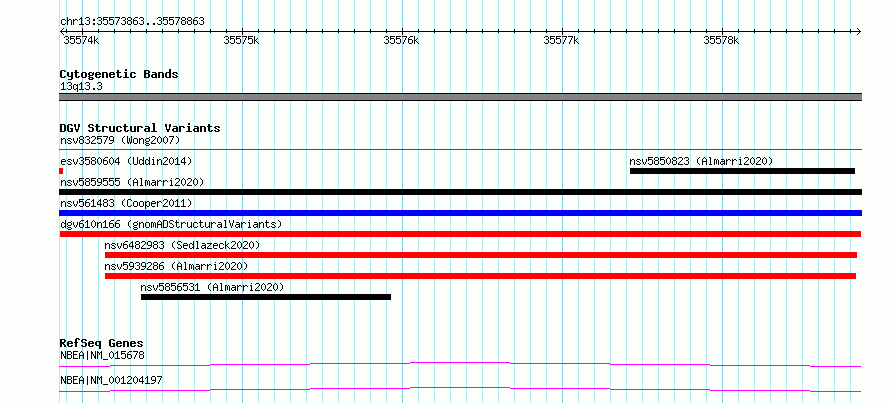Click the 35576k ruler tick label
The image size is (890, 403).
click(402, 40)
